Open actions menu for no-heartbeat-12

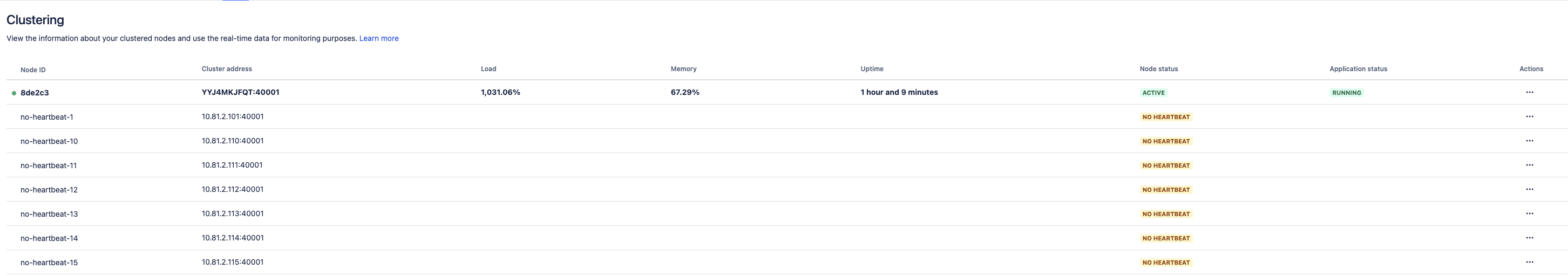tap(1529, 190)
